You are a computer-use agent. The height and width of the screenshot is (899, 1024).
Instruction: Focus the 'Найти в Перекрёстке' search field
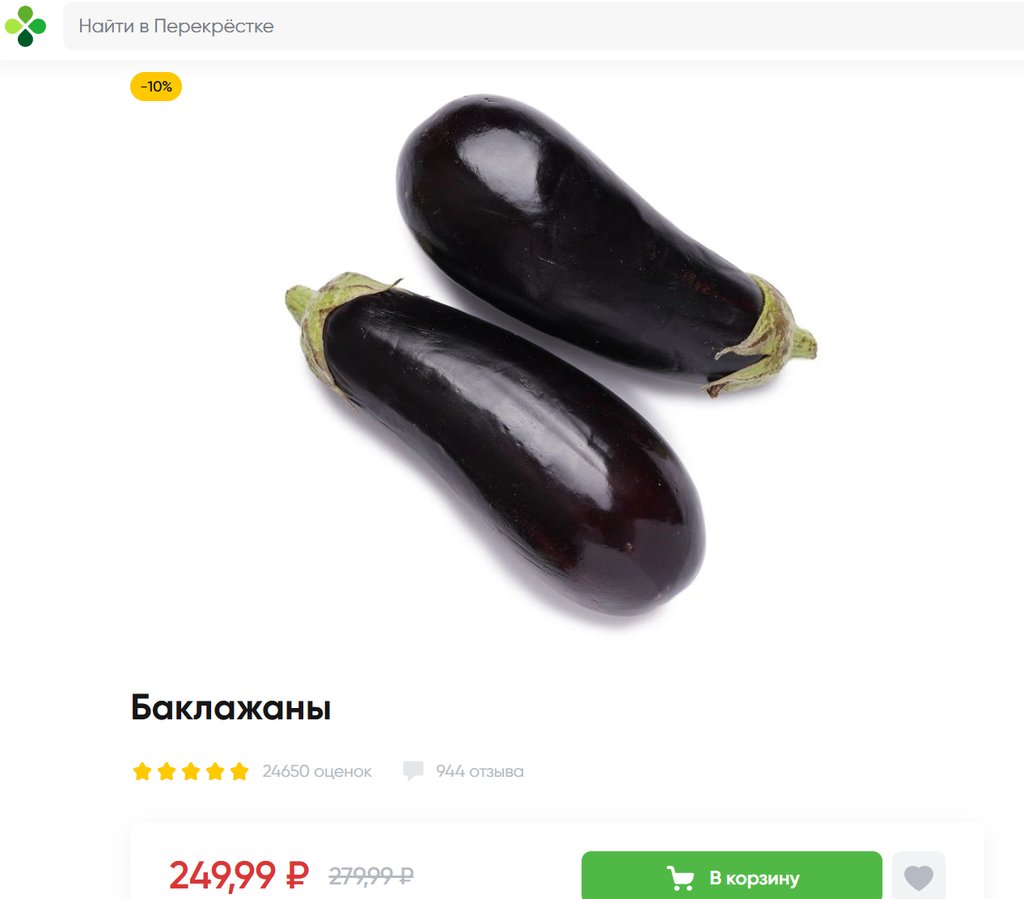(x=543, y=26)
